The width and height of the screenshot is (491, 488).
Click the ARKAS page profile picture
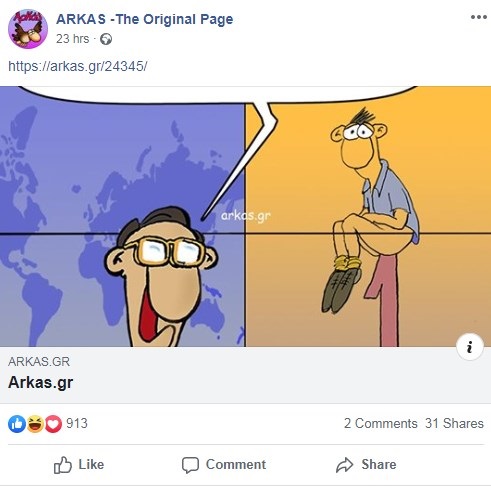(28, 29)
